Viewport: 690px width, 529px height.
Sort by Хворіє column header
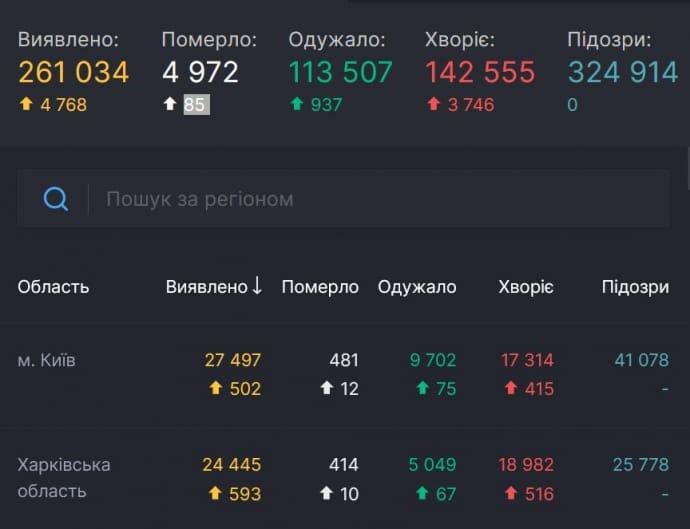point(526,287)
